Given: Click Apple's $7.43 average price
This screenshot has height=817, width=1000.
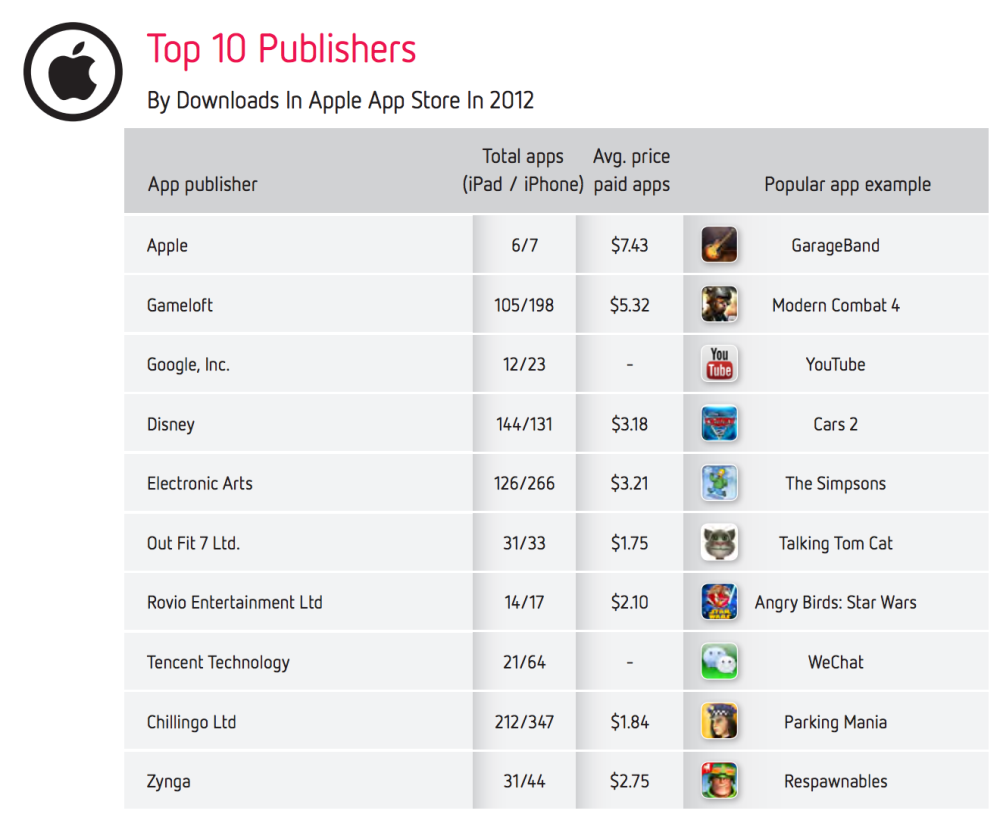Looking at the screenshot, I should [x=629, y=245].
